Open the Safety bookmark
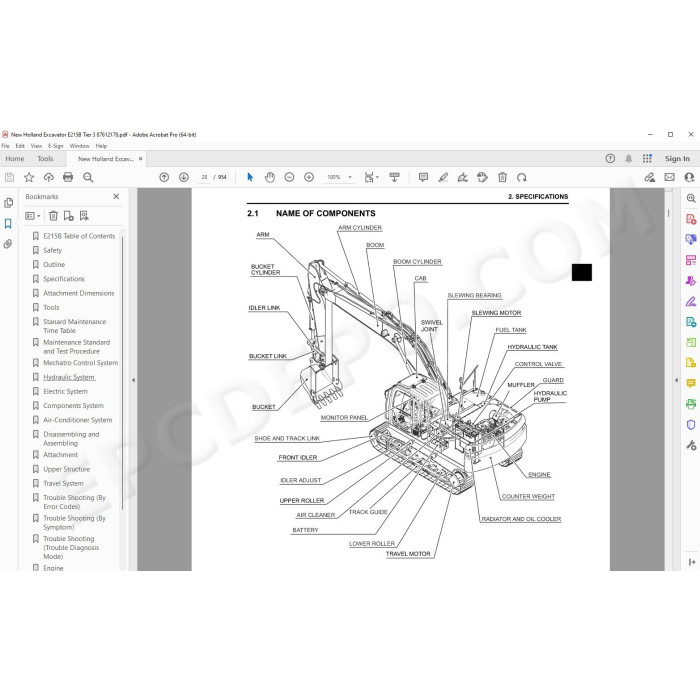 [x=53, y=250]
